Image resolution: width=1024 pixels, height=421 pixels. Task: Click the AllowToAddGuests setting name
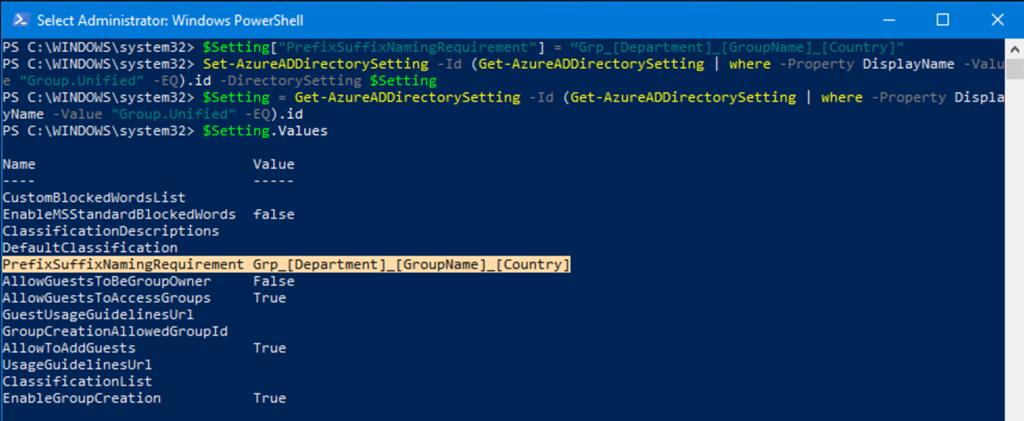(x=68, y=348)
